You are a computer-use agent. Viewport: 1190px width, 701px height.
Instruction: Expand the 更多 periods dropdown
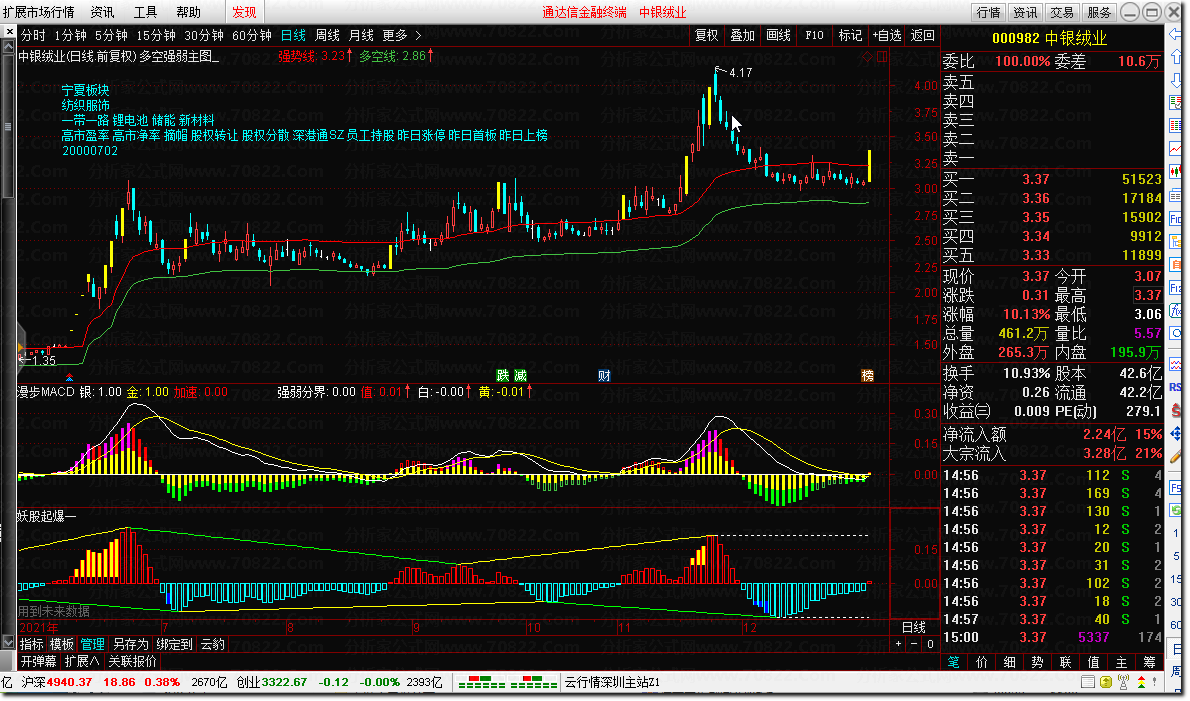click(401, 36)
